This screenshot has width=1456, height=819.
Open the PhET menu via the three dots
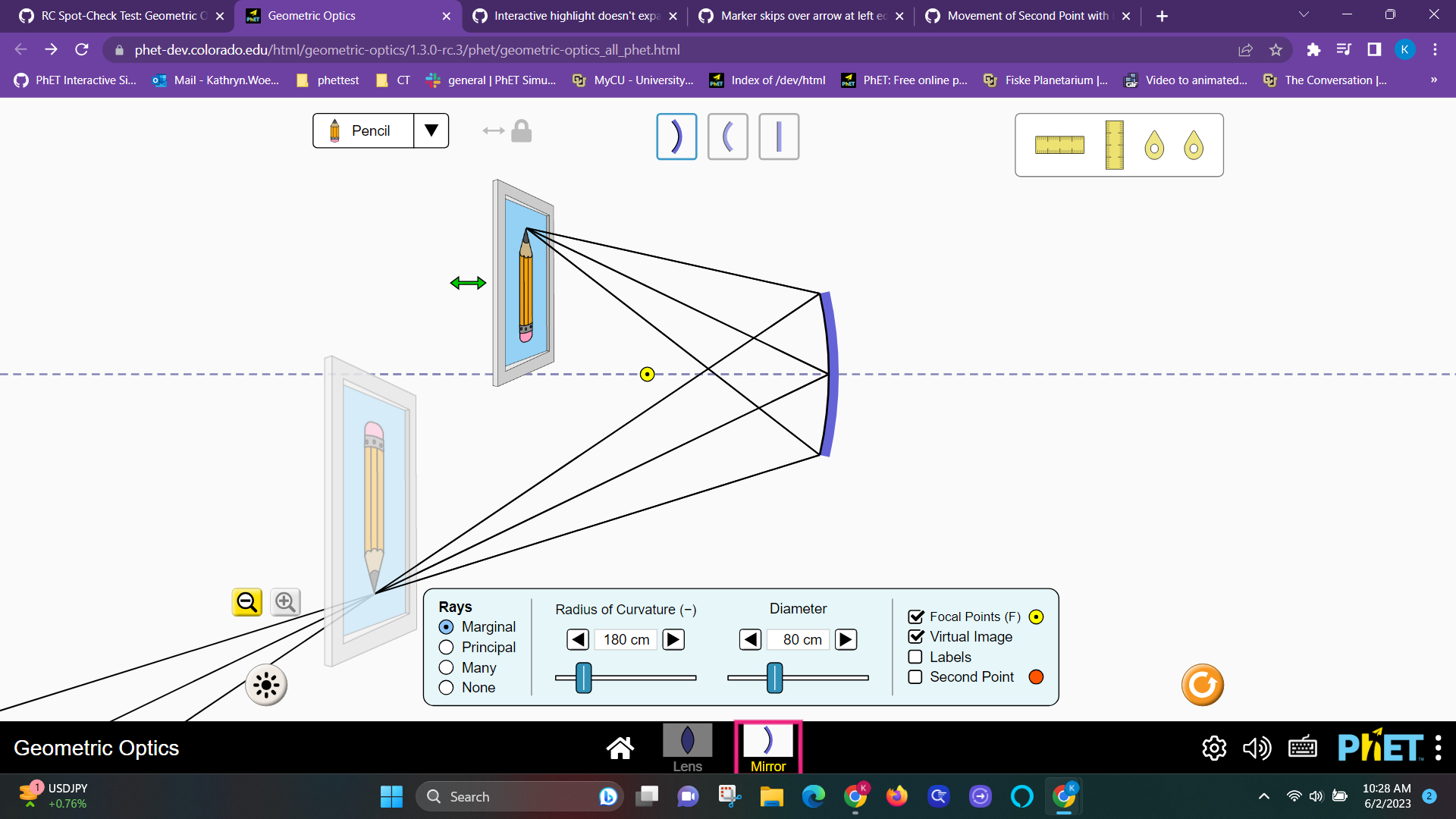click(1439, 748)
